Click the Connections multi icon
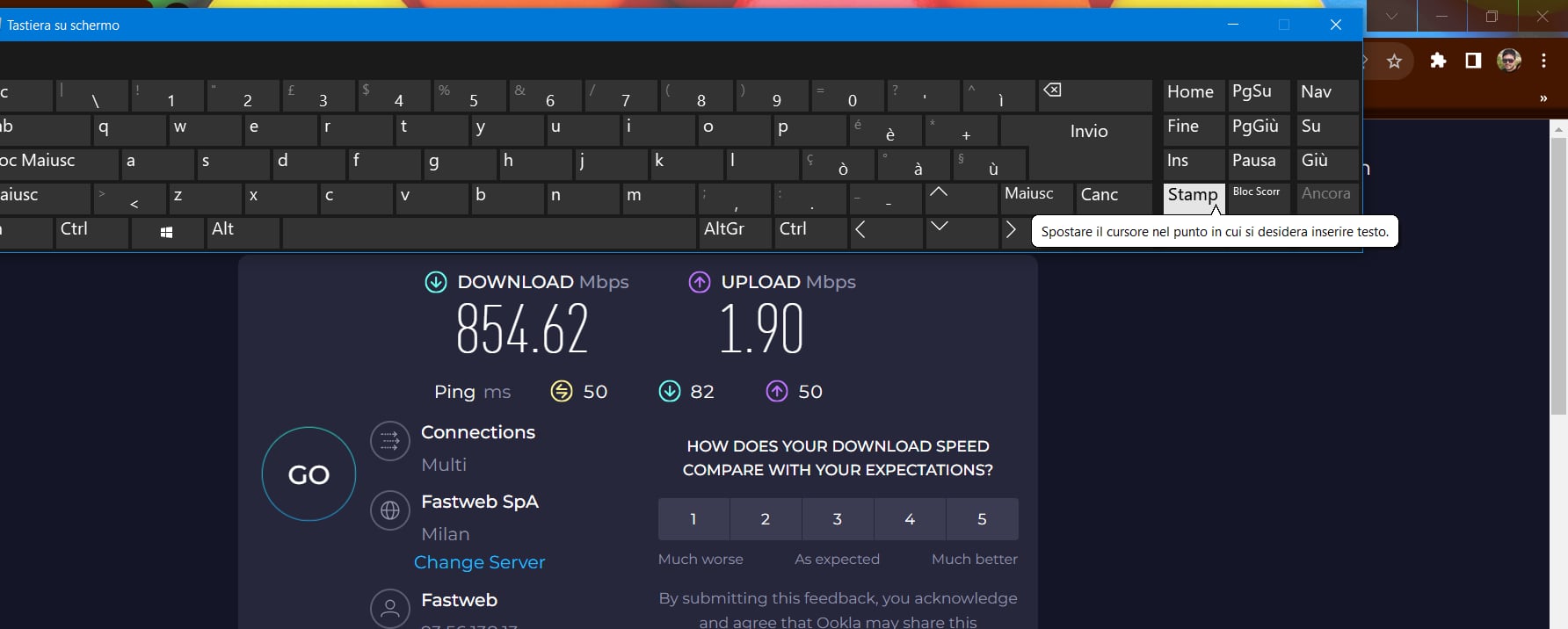 pyautogui.click(x=390, y=441)
